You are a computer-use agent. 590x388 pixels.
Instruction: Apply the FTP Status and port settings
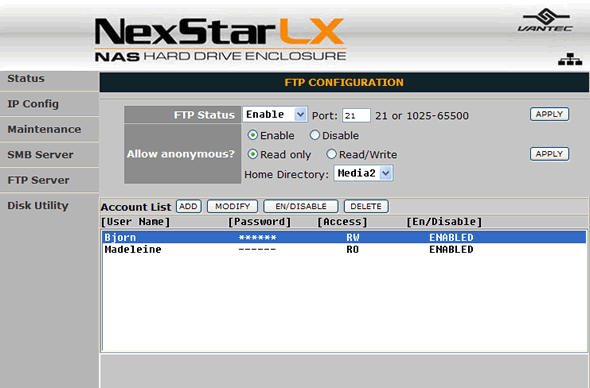pyautogui.click(x=549, y=114)
